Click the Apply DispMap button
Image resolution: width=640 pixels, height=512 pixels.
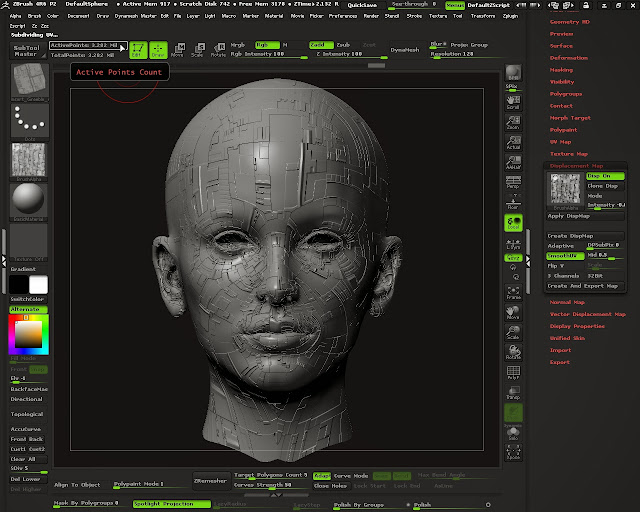[x=570, y=216]
